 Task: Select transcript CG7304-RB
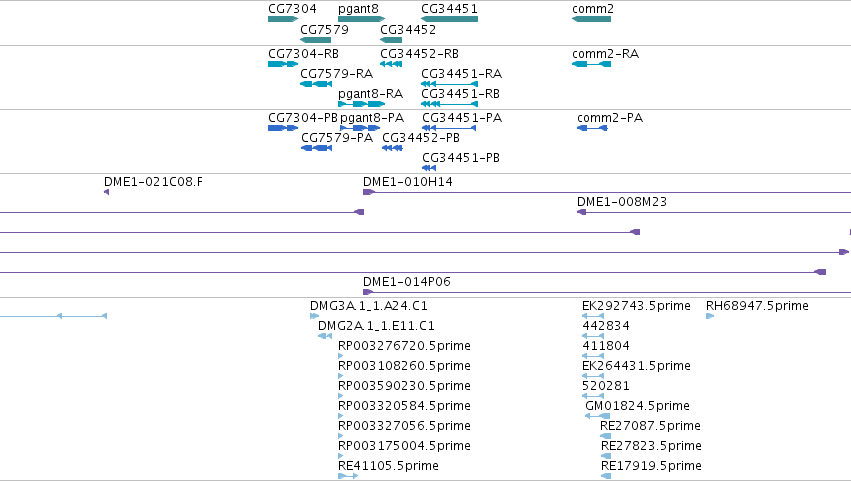[x=283, y=64]
